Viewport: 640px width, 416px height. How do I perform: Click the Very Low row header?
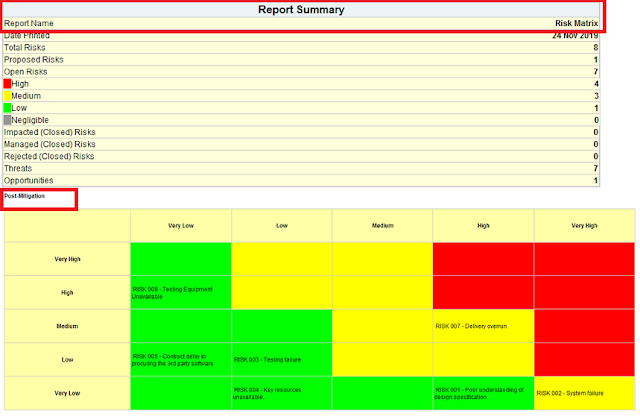(67, 393)
